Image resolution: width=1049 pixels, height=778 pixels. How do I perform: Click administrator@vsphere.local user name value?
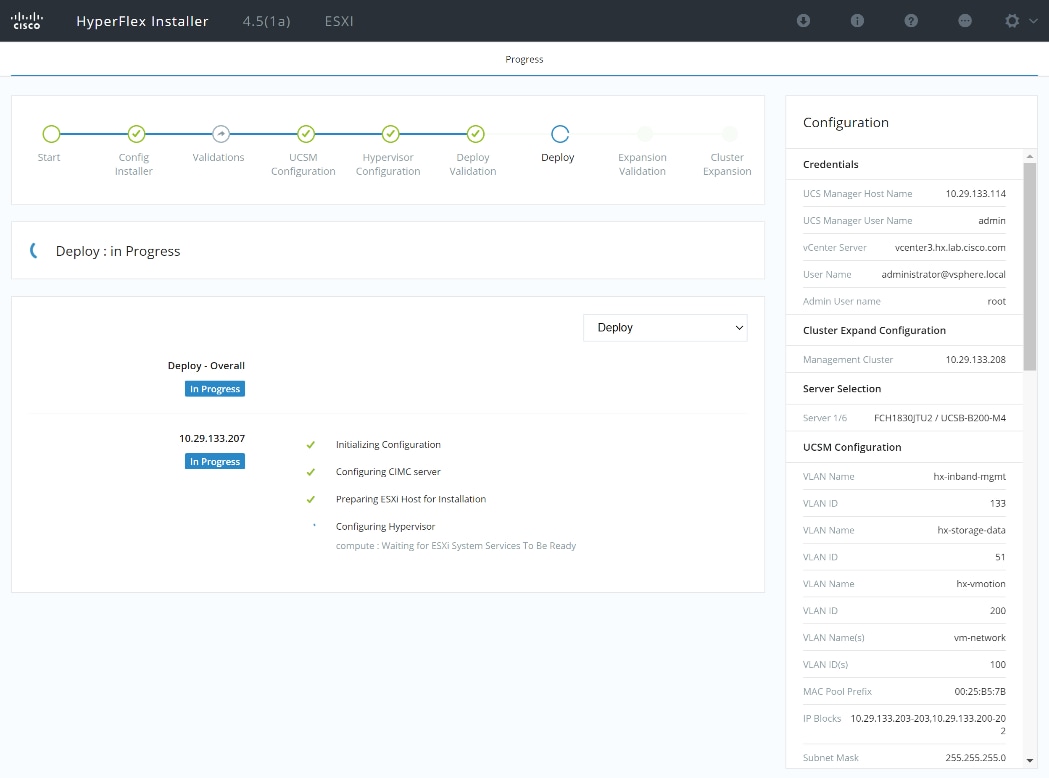(943, 274)
